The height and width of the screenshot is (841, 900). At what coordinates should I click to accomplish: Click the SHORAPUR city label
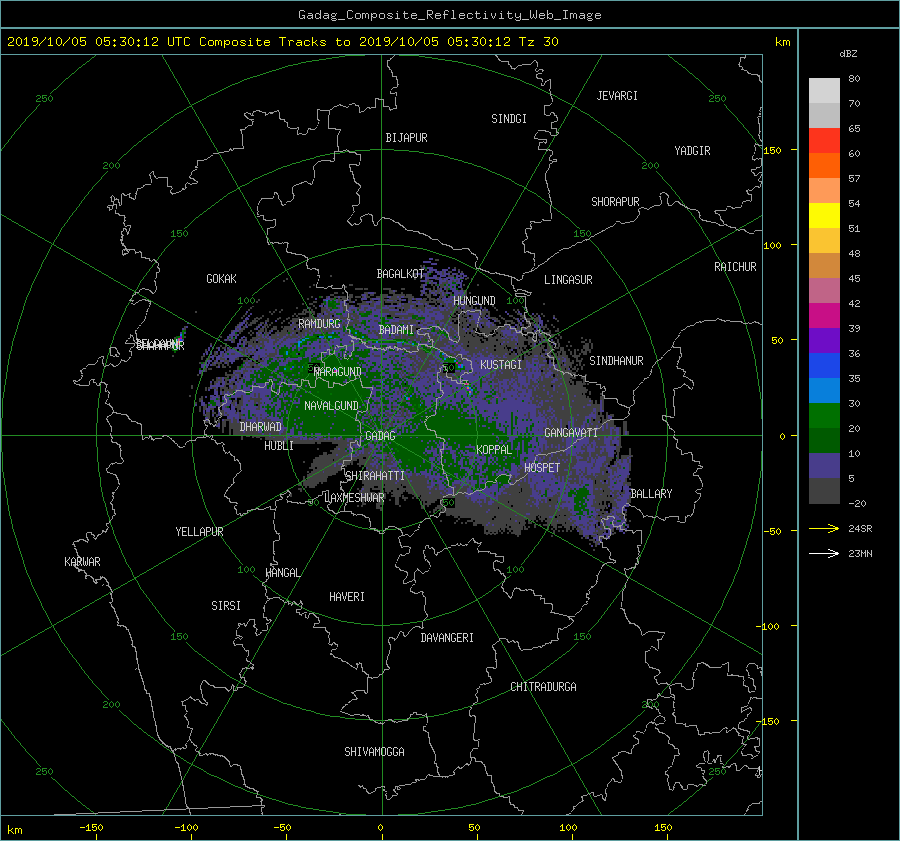[x=615, y=202]
